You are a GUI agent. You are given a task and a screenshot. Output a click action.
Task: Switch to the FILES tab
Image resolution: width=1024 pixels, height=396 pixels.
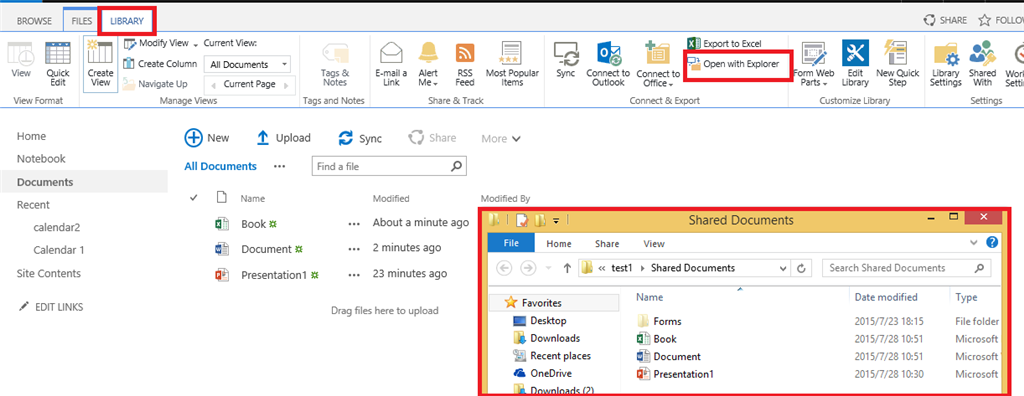pos(82,22)
